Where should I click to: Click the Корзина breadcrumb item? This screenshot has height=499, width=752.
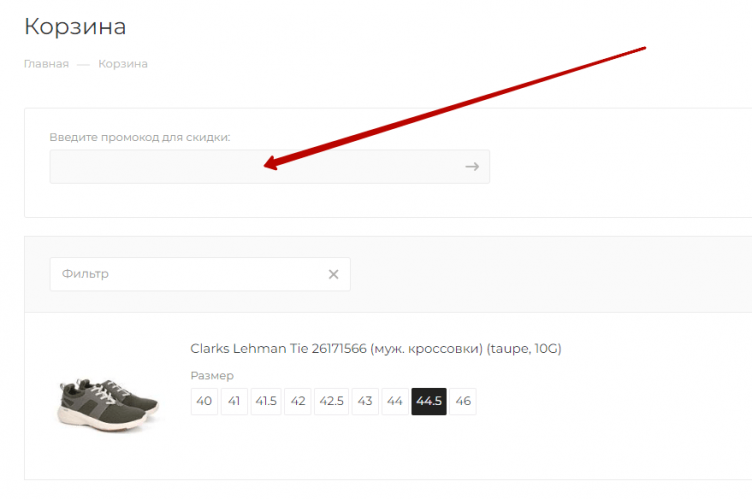click(123, 64)
